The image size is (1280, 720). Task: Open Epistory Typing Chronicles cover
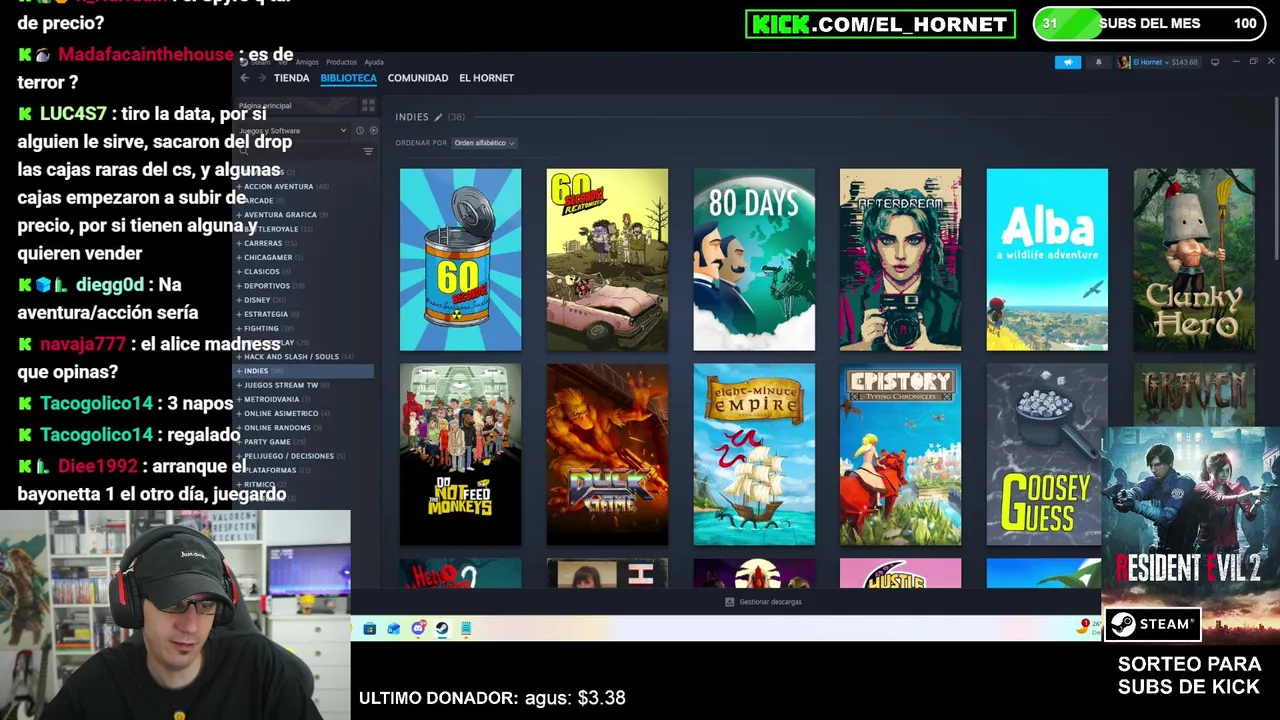pos(900,455)
